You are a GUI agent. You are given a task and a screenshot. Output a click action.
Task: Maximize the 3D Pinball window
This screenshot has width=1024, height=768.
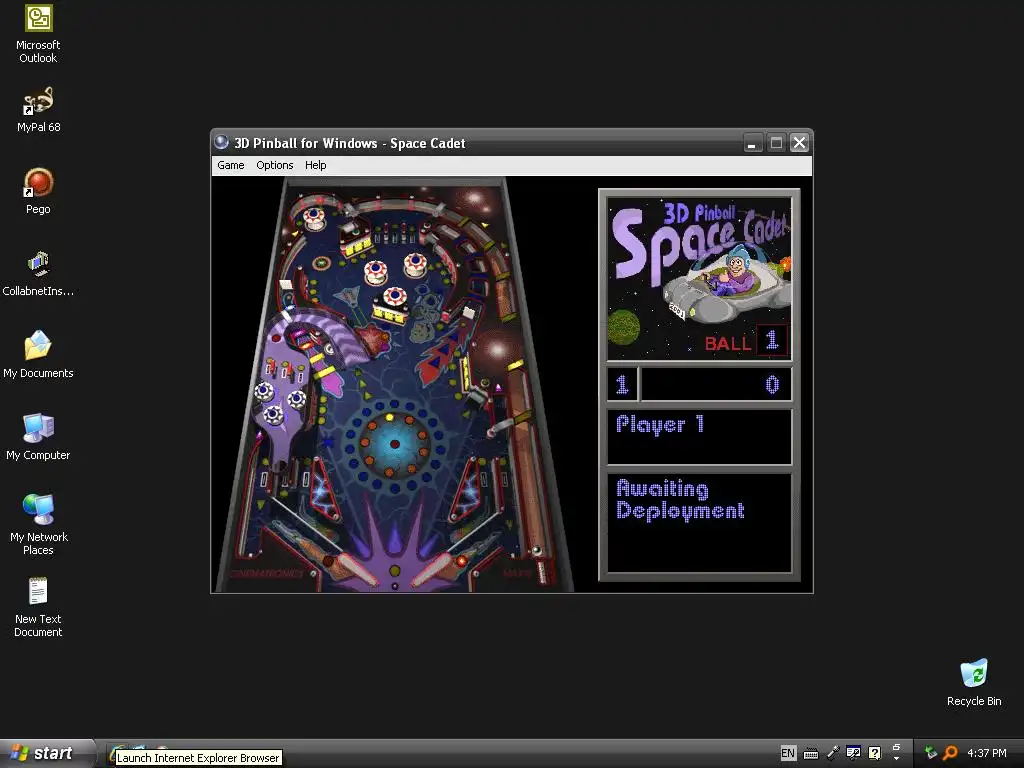click(x=776, y=143)
